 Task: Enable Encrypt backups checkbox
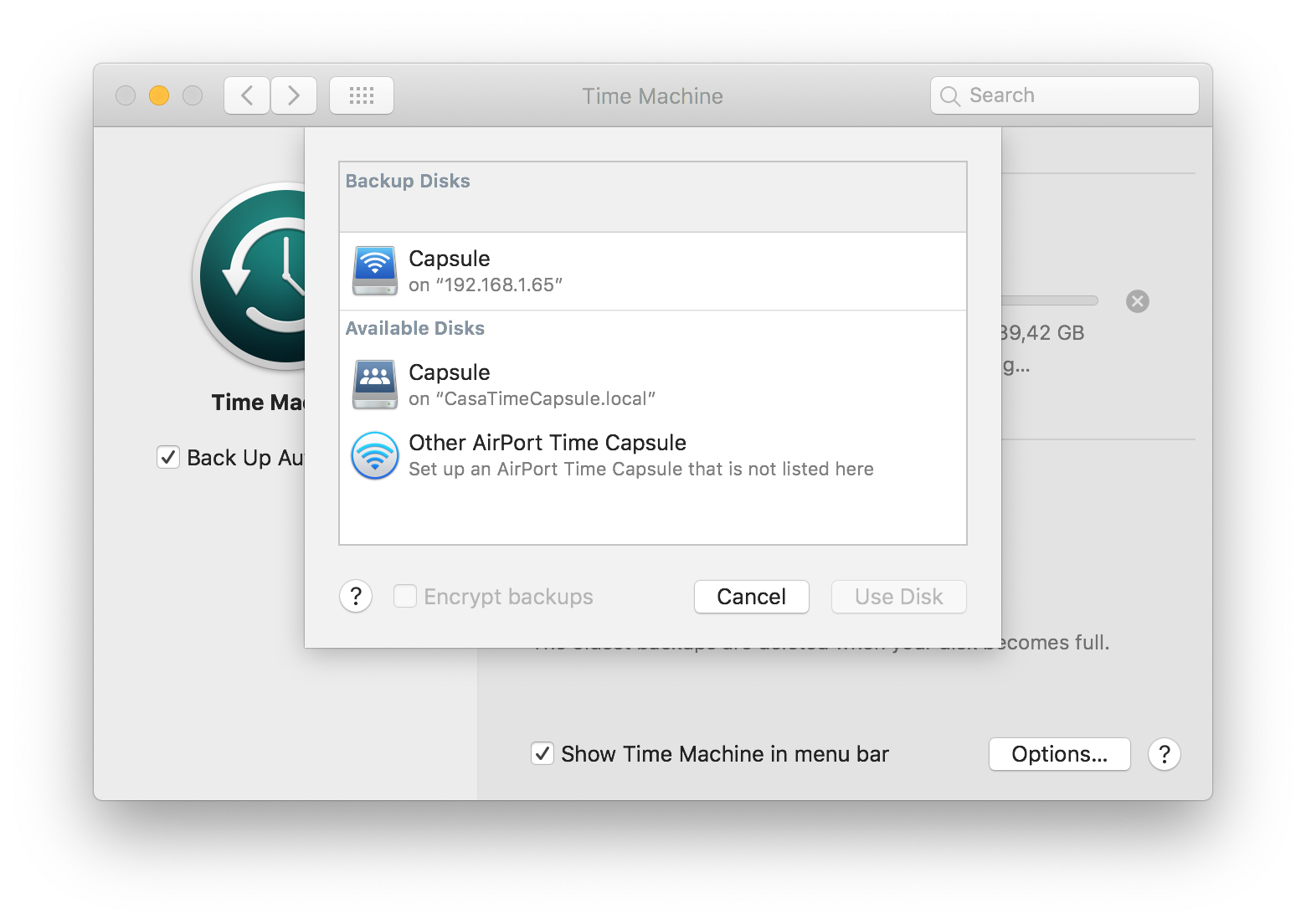point(405,597)
